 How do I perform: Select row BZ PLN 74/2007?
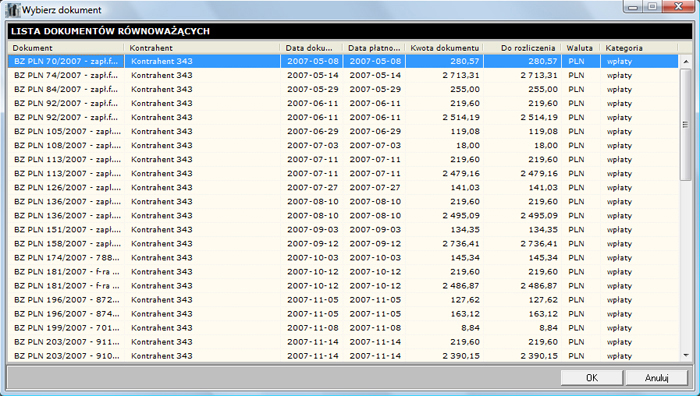pos(343,75)
